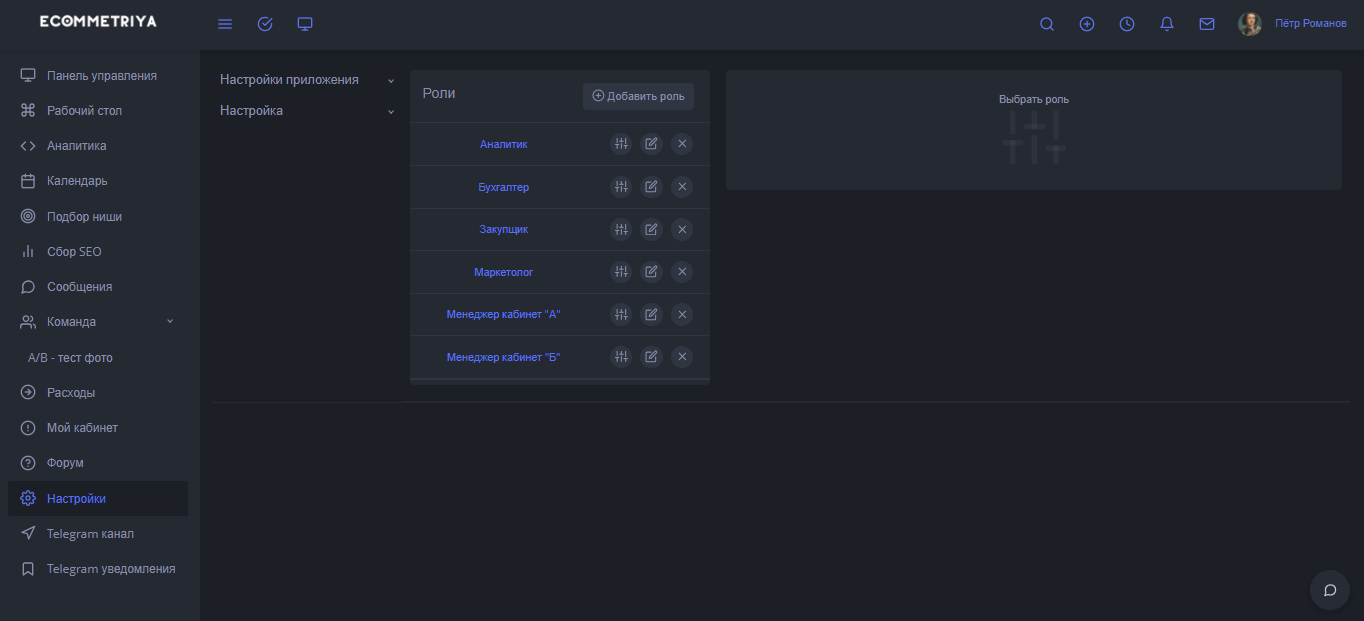
Task: Click the search icon in top bar
Action: 1047,24
